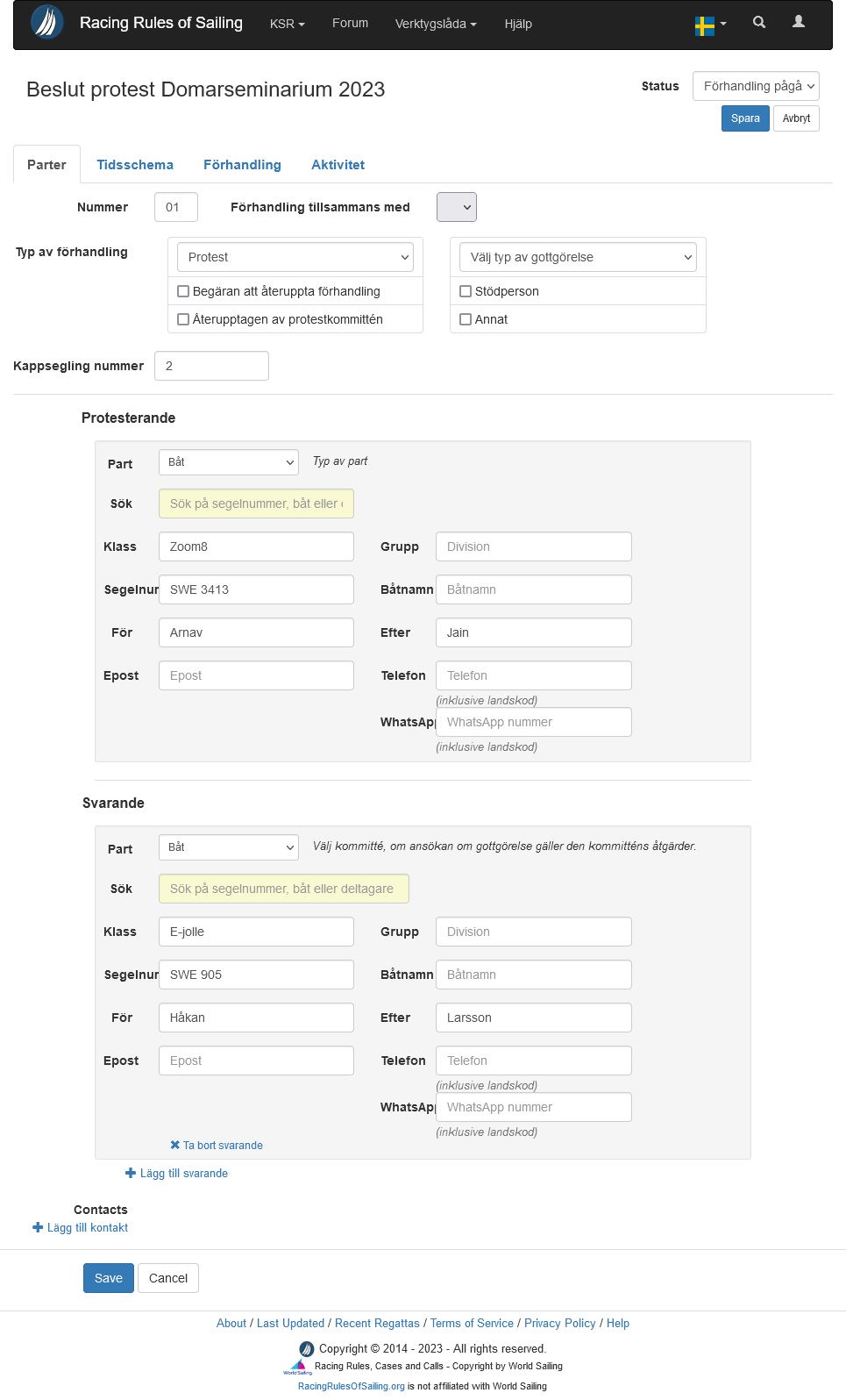Click the Cancel button at bottom

coord(167,1278)
